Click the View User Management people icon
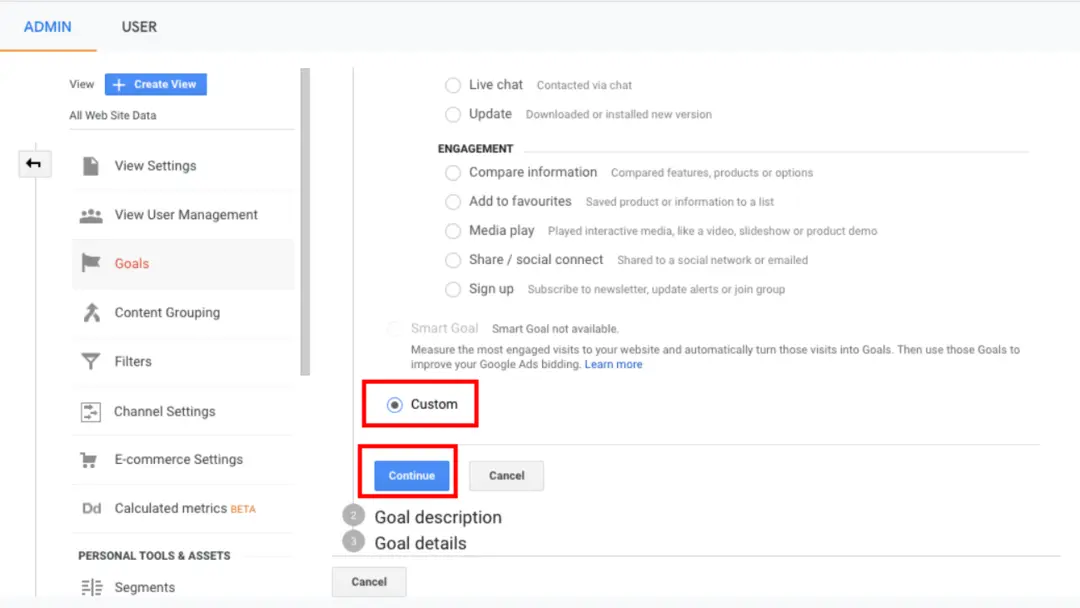This screenshot has height=608, width=1080. pyautogui.click(x=91, y=216)
